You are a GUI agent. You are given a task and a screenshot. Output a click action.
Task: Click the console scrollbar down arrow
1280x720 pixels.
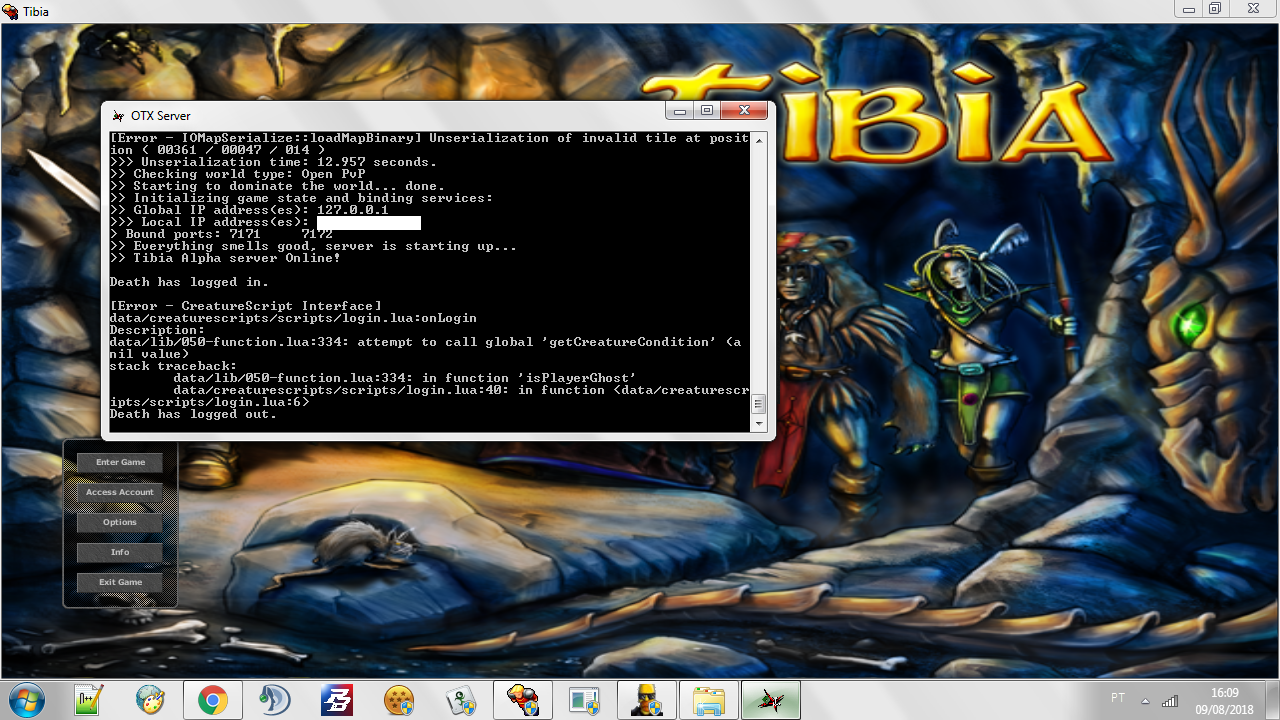[758, 425]
